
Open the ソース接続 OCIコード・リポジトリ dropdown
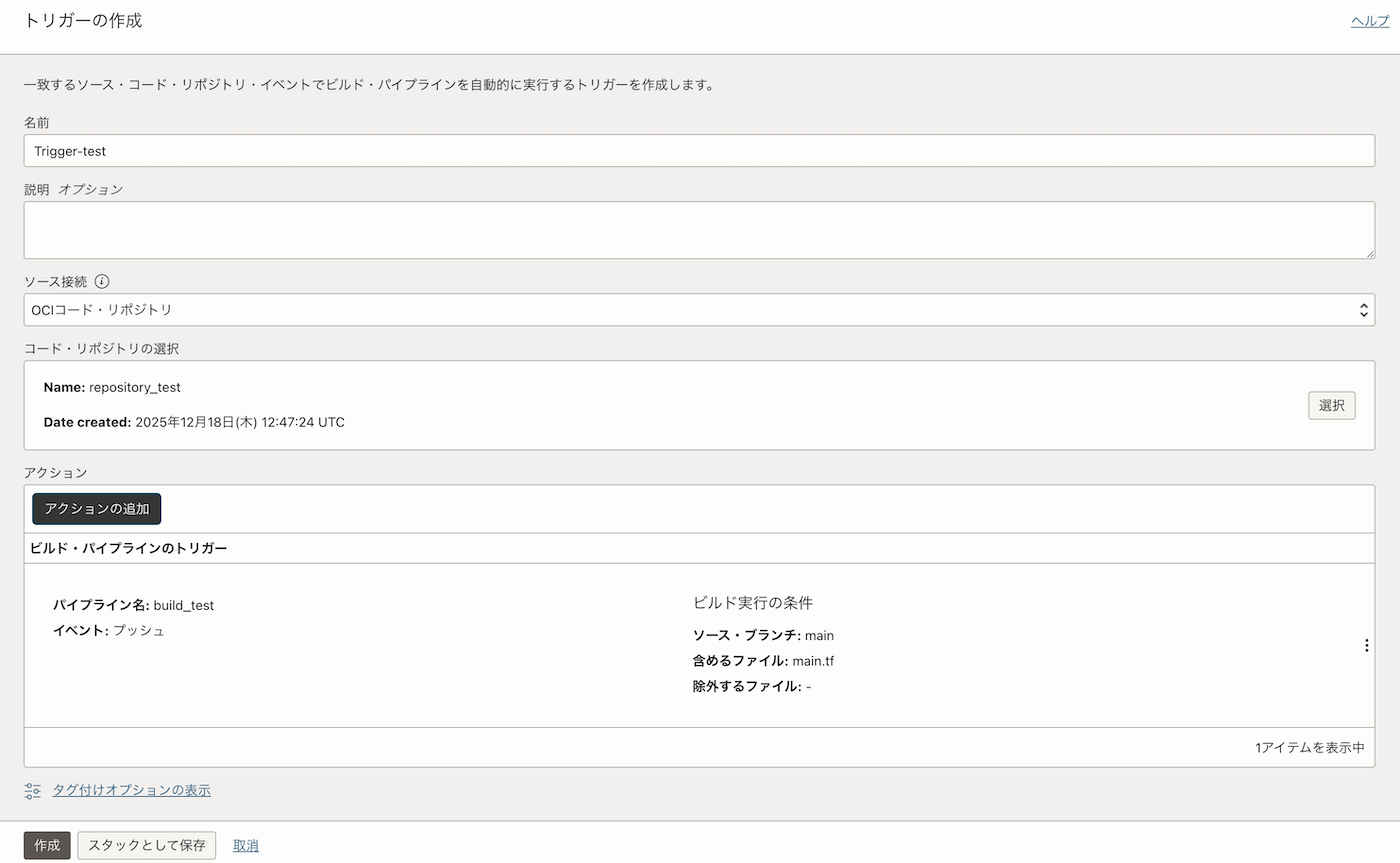pyautogui.click(x=690, y=310)
